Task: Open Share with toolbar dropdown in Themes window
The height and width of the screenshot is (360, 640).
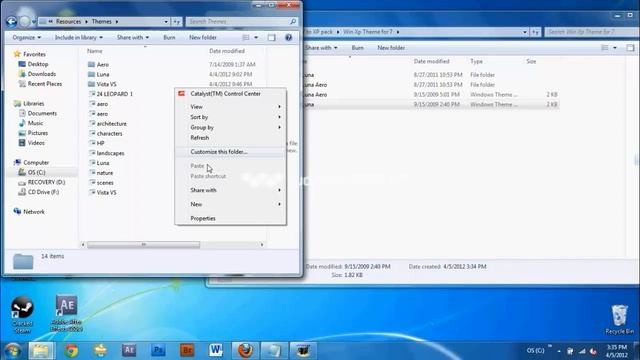Action: pos(133,38)
